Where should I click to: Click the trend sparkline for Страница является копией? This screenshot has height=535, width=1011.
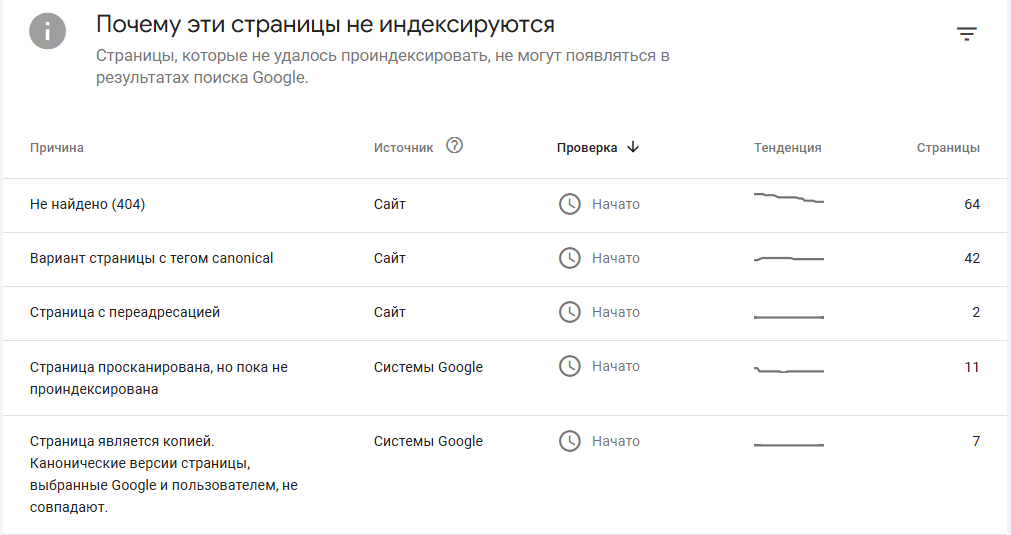tap(789, 445)
